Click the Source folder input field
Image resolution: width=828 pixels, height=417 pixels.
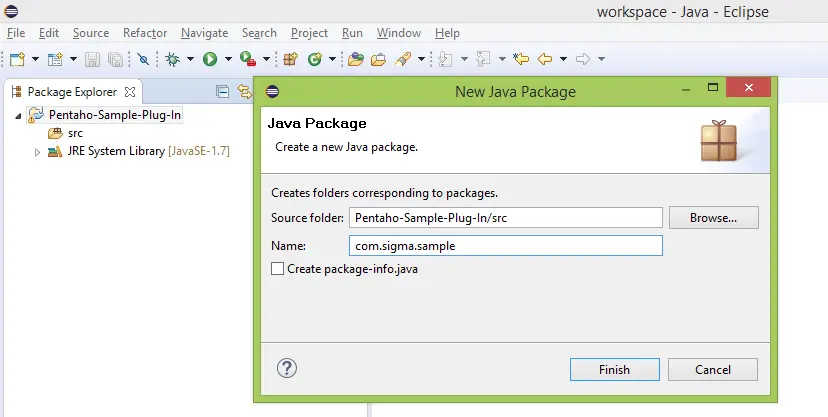[505, 217]
